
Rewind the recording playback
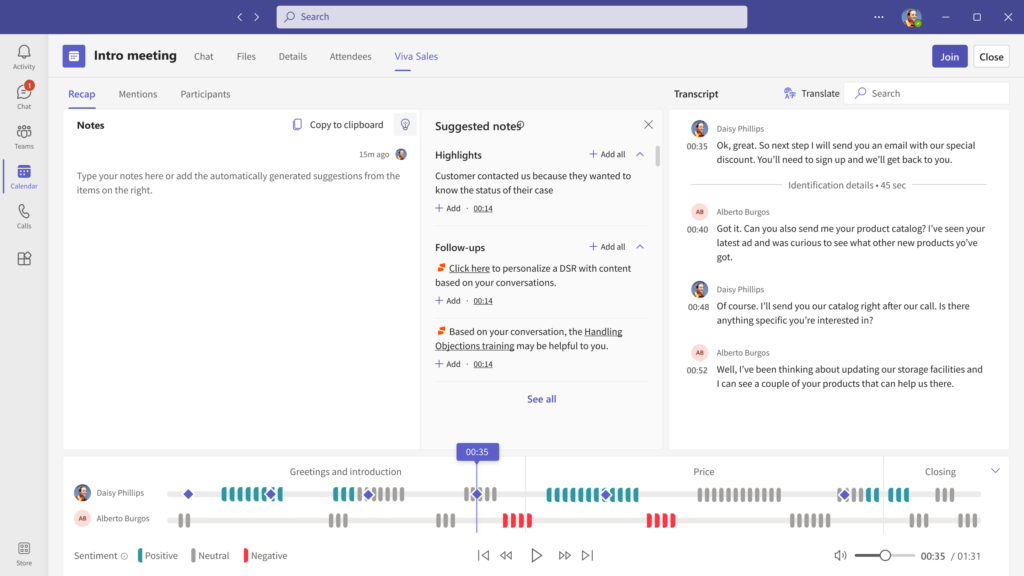click(506, 555)
